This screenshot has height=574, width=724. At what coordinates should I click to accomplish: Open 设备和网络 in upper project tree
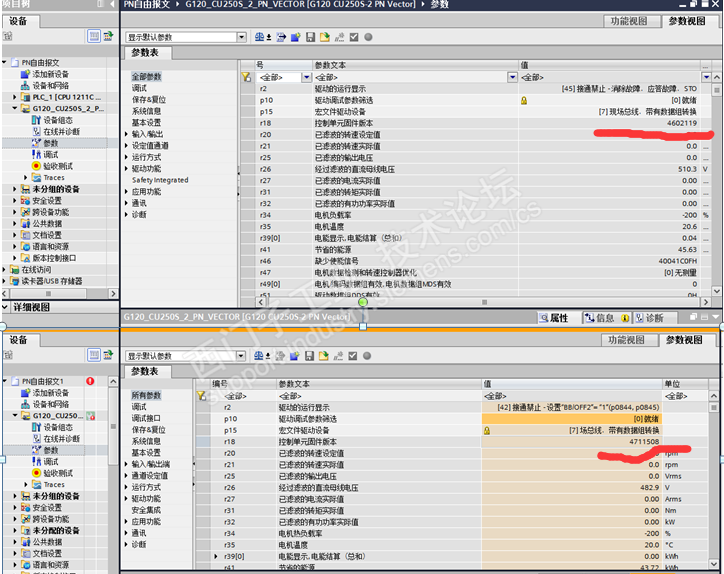click(x=50, y=85)
